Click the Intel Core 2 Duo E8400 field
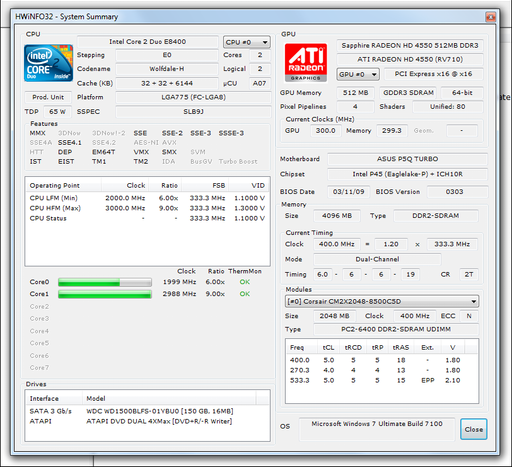 tap(148, 42)
